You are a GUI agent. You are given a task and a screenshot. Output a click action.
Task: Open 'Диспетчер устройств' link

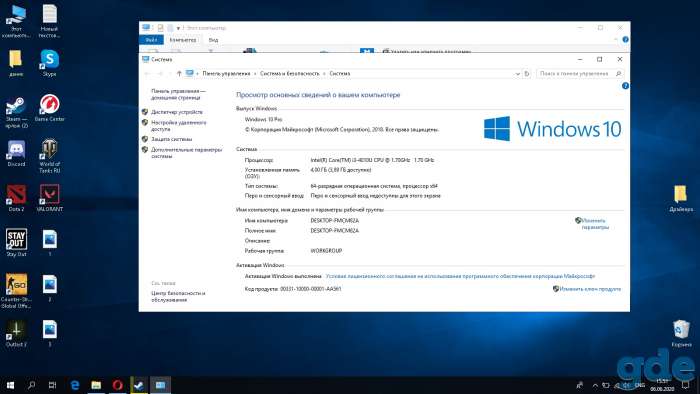tap(177, 112)
